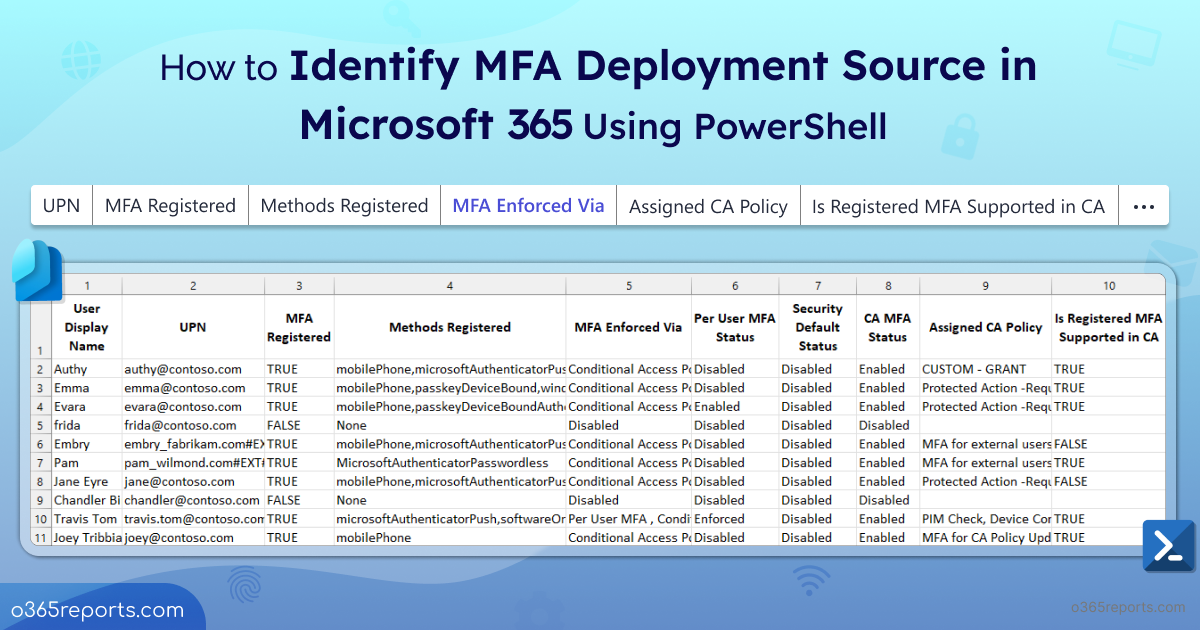The height and width of the screenshot is (630, 1200).
Task: Open the three-dots more columns item
Action: pyautogui.click(x=1144, y=207)
